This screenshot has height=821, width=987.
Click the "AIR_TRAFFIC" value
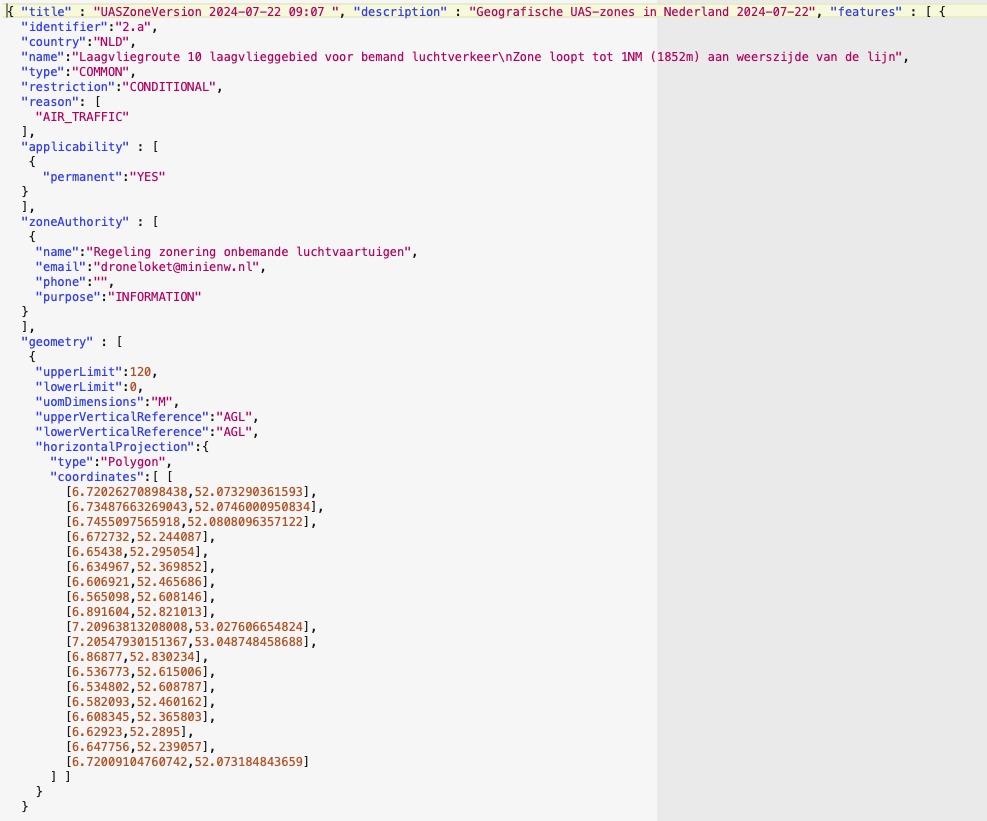pyautogui.click(x=82, y=117)
